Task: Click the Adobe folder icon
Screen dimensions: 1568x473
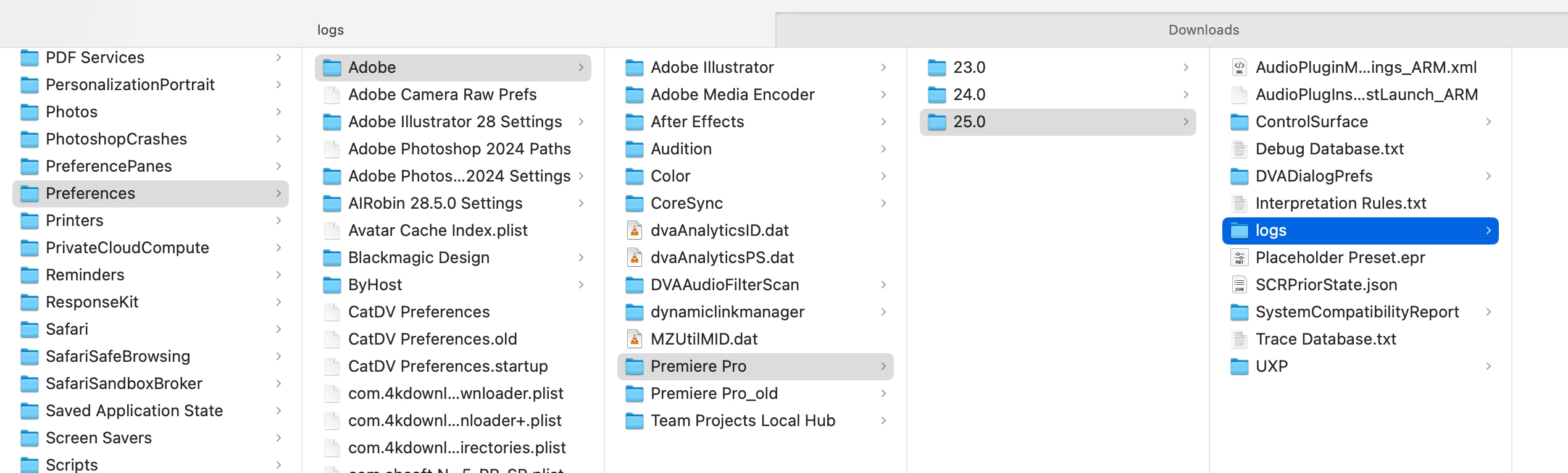Action: [x=332, y=67]
